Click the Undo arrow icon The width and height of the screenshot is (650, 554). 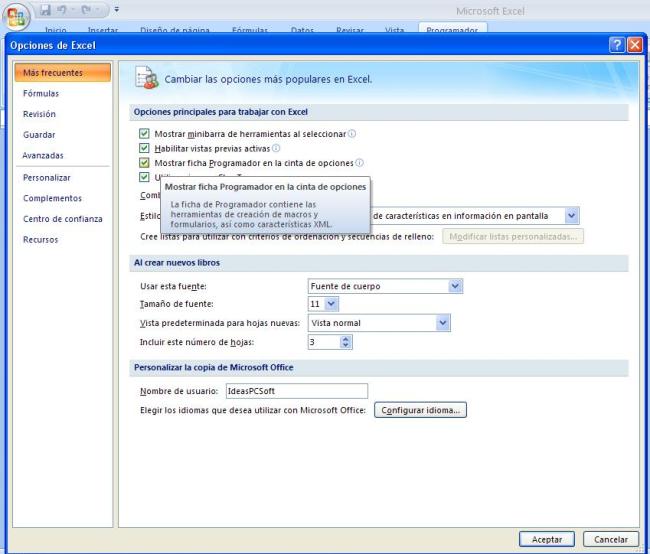click(x=63, y=11)
